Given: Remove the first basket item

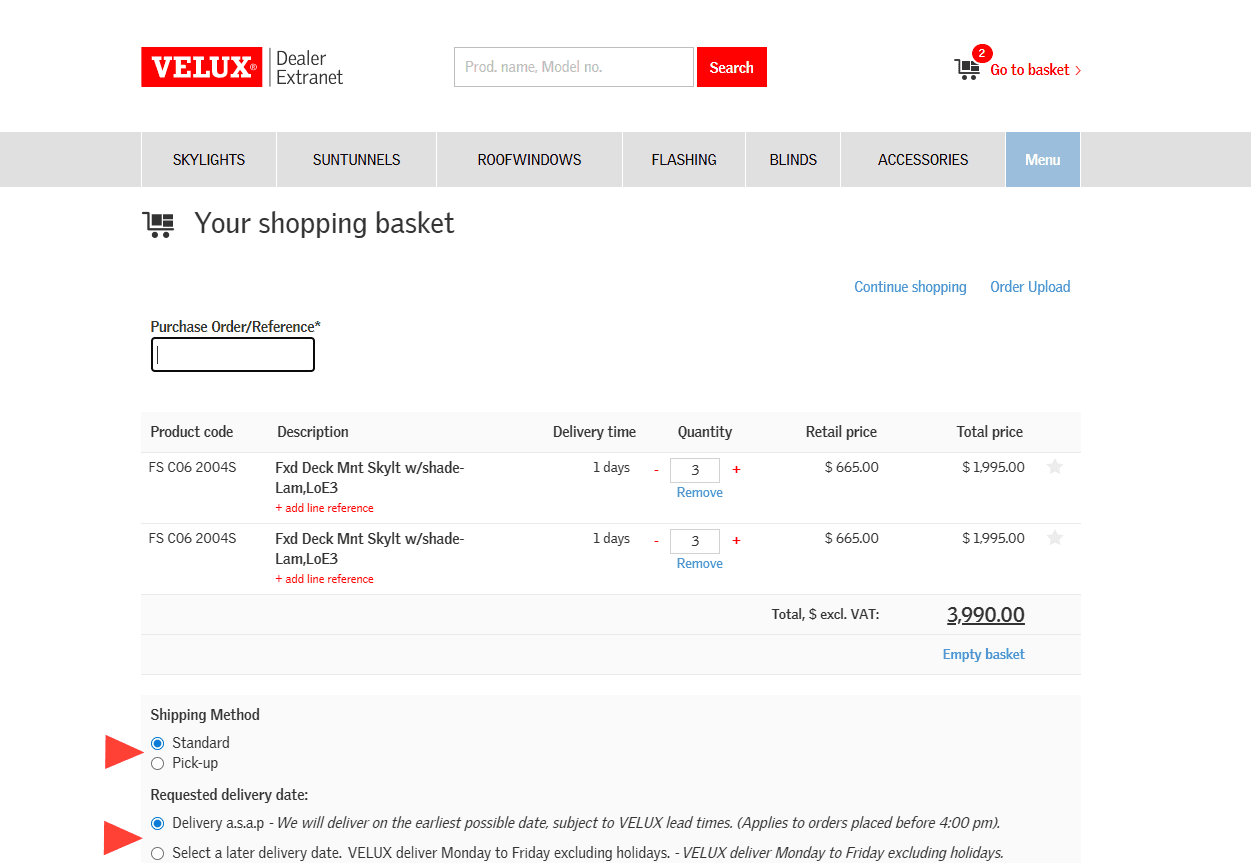Looking at the screenshot, I should (700, 493).
